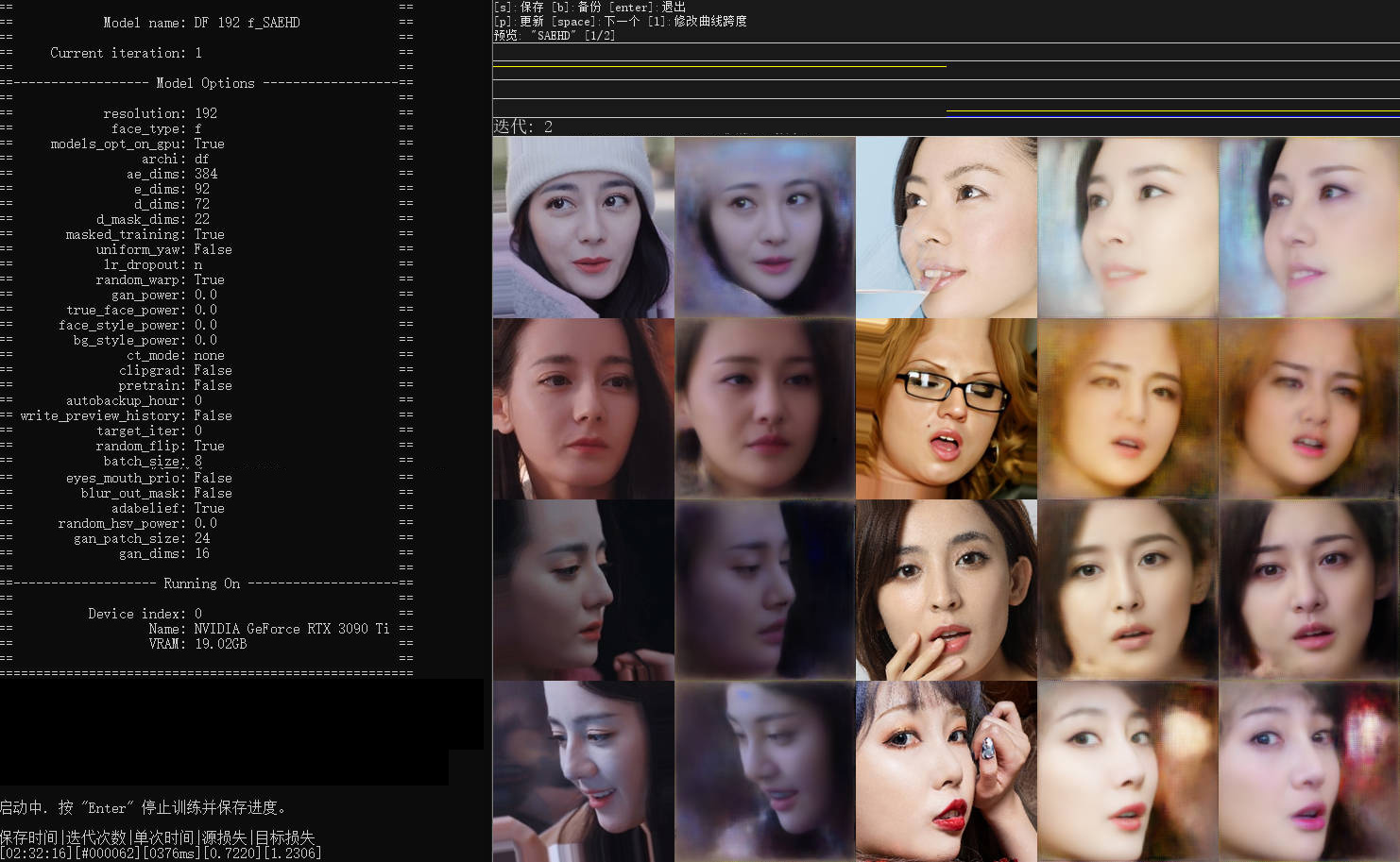The image size is (1400, 862).
Task: Click the 'bg_style_power: 0.0' row
Action: [145, 340]
